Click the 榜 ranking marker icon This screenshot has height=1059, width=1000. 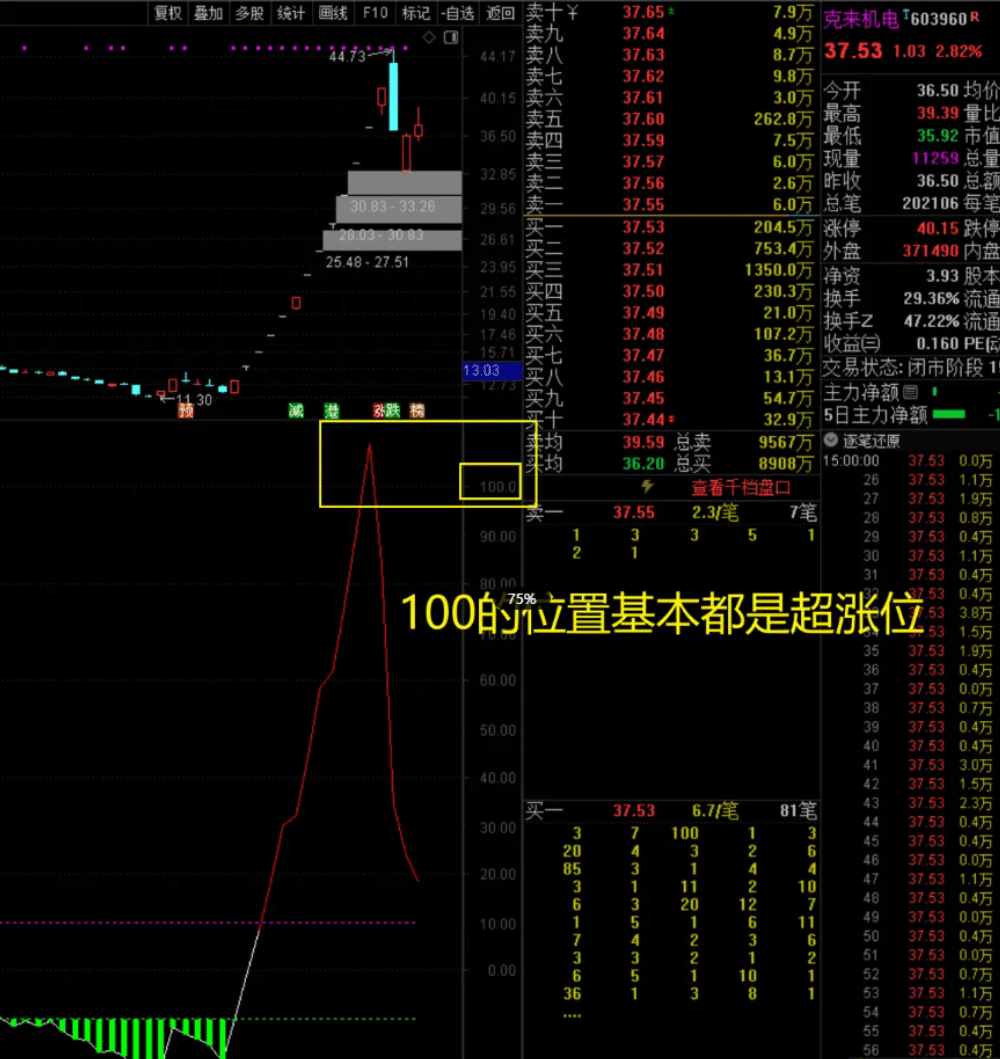(x=417, y=410)
